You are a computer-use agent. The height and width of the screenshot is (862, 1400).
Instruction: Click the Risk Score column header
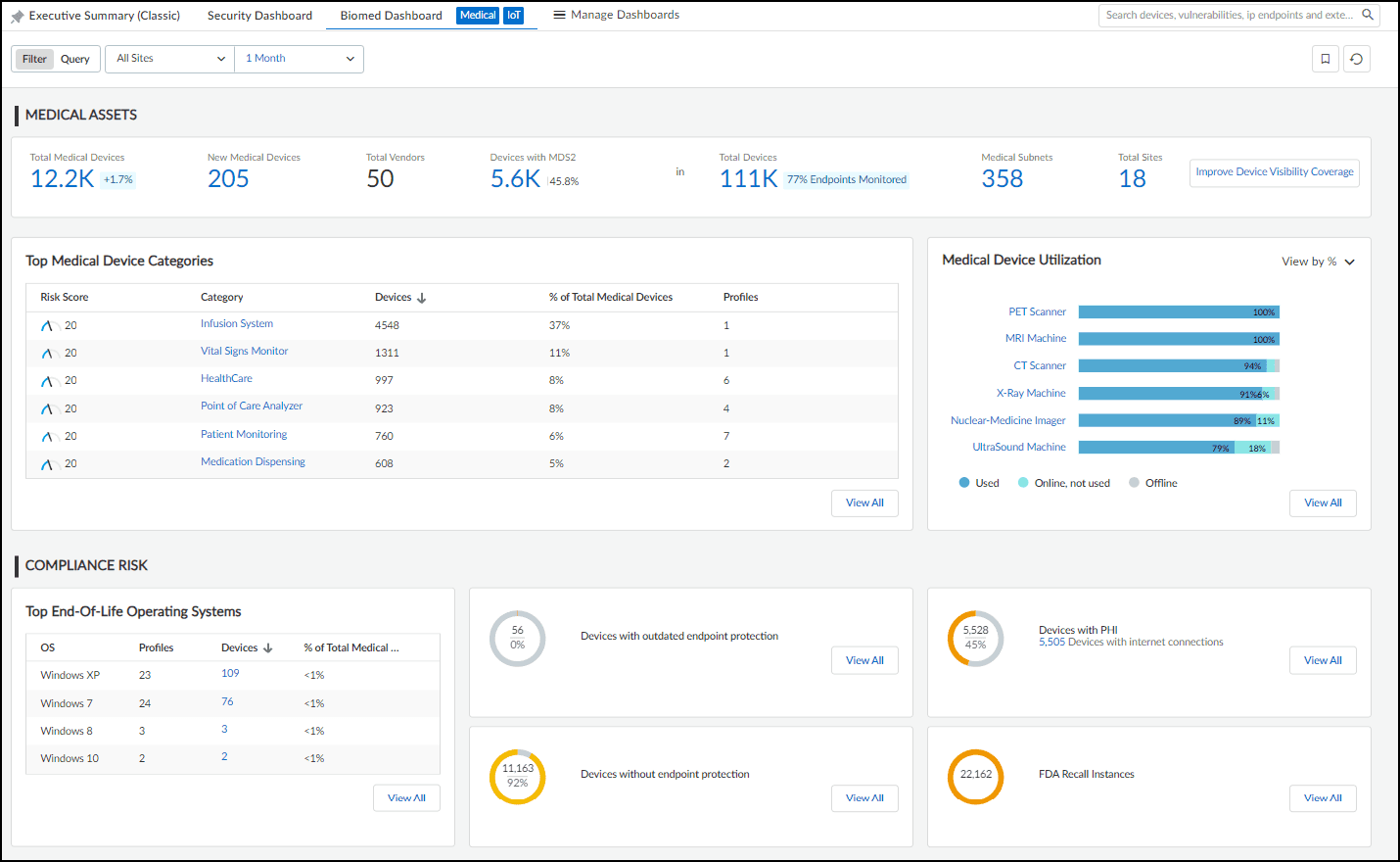coord(65,298)
